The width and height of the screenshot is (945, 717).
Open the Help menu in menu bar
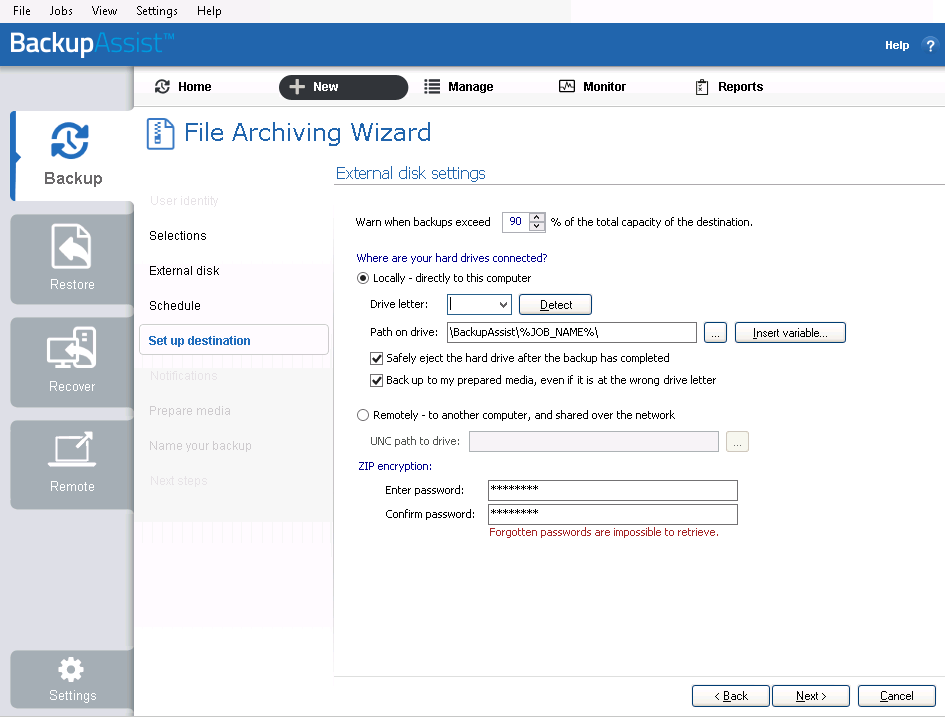click(x=209, y=11)
